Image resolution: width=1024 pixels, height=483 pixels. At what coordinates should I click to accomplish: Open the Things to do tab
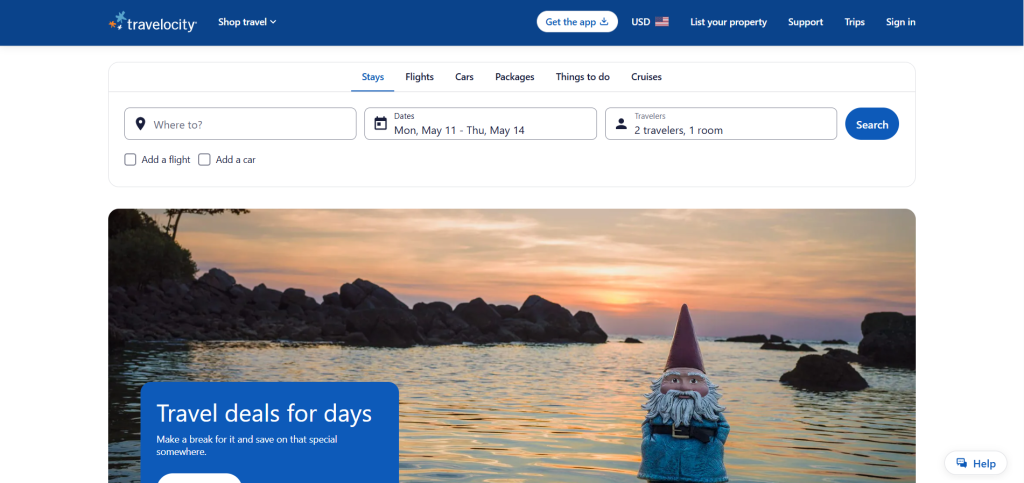pyautogui.click(x=583, y=77)
